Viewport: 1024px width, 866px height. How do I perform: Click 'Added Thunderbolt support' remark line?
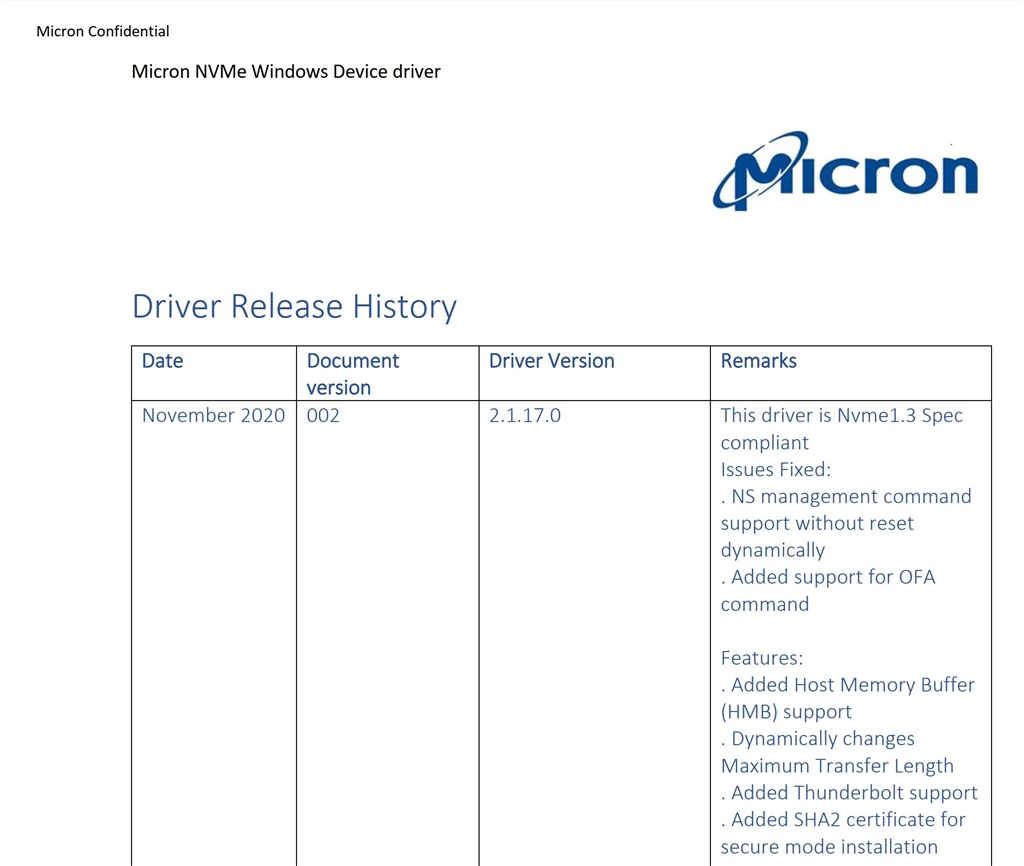point(849,792)
